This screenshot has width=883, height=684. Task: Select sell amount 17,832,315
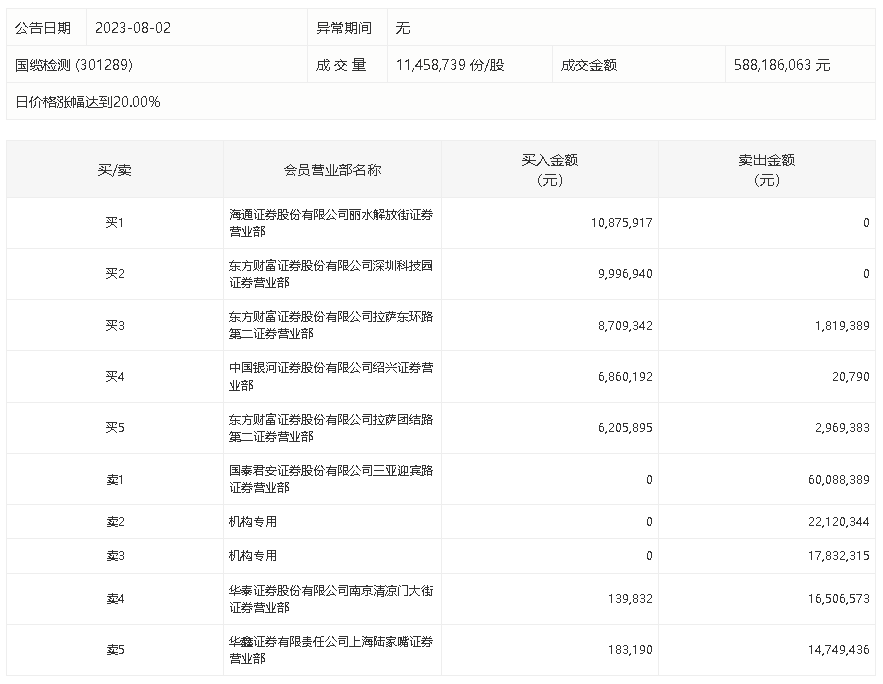pyautogui.click(x=839, y=556)
